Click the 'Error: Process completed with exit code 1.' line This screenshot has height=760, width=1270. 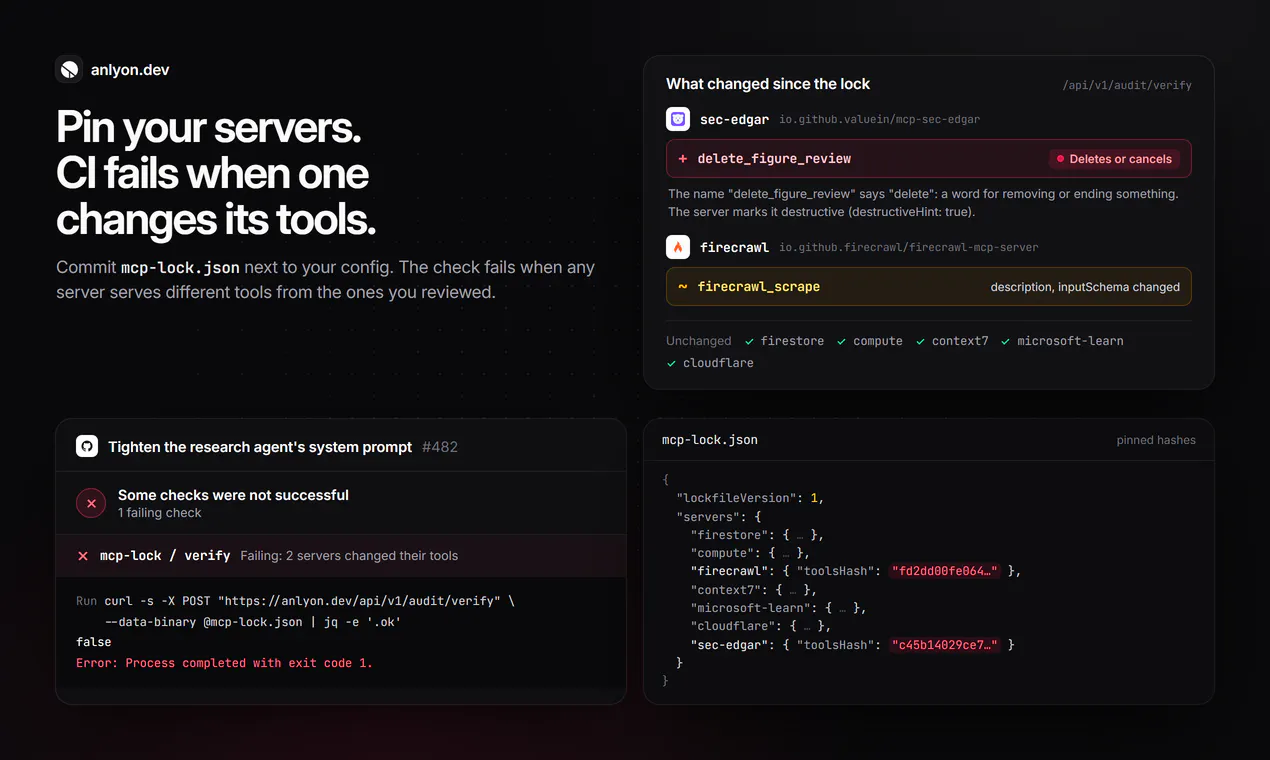point(224,663)
